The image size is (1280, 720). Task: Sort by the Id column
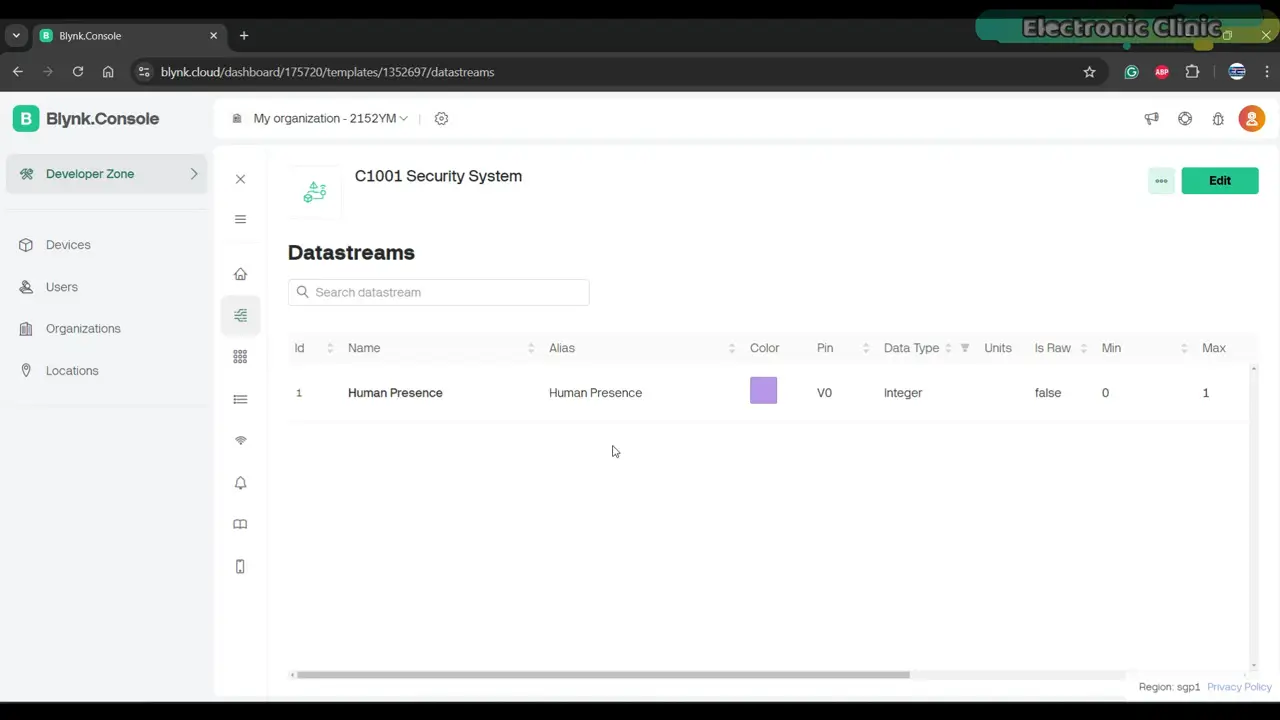(x=330, y=348)
